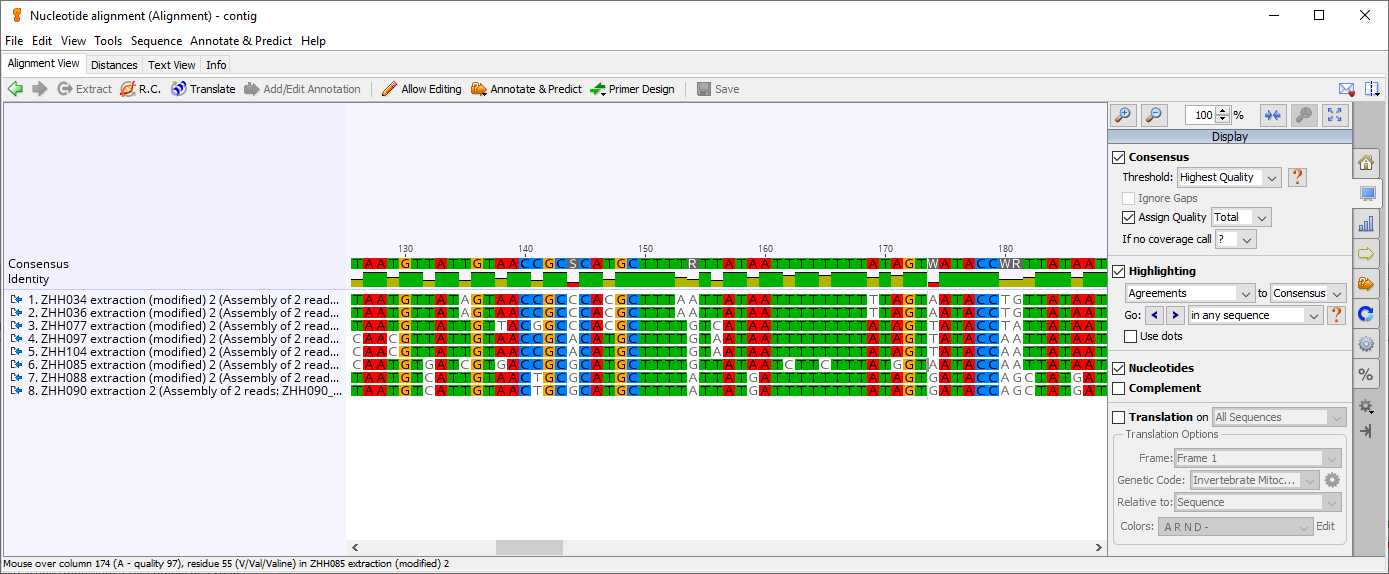This screenshot has width=1389, height=574.
Task: Click the zoom-to-fit horizontal arrows icon
Action: [1272, 115]
